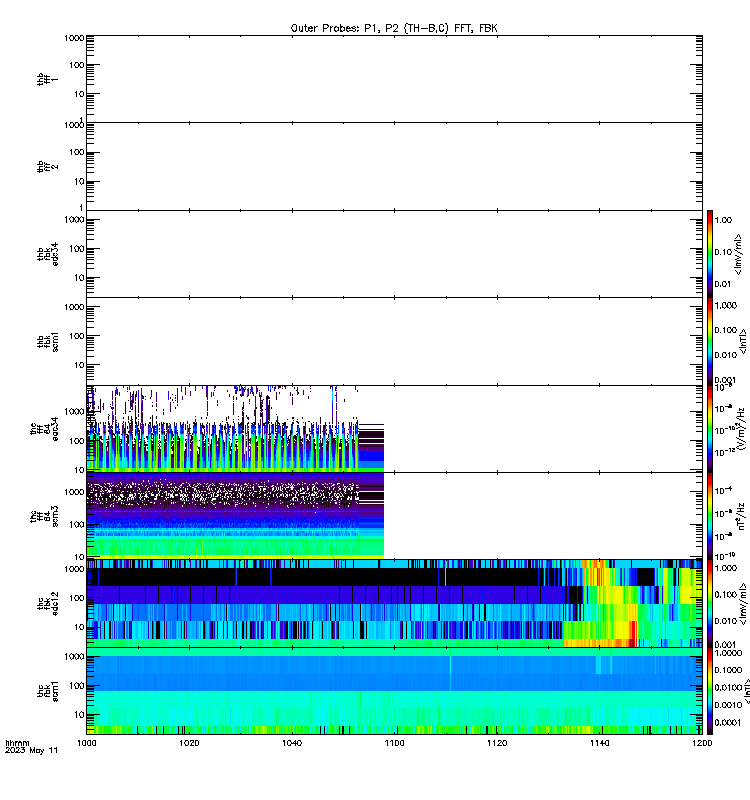Click the "10" y-axis tick in thb fff 2 panel
Screen dimensions: 750x800
[79, 182]
